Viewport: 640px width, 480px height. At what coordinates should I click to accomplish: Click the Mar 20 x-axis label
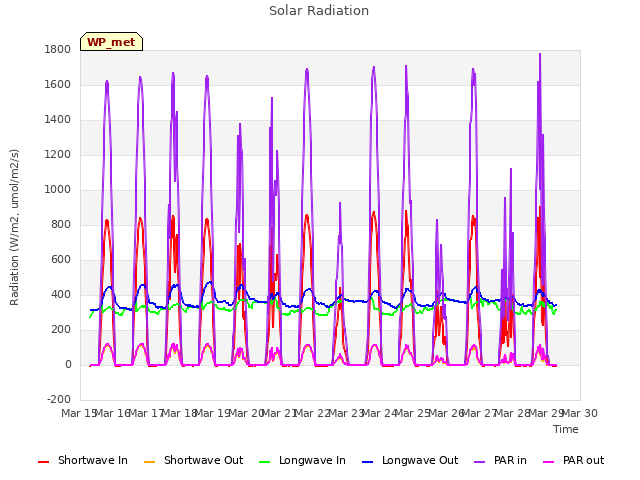[x=246, y=413]
